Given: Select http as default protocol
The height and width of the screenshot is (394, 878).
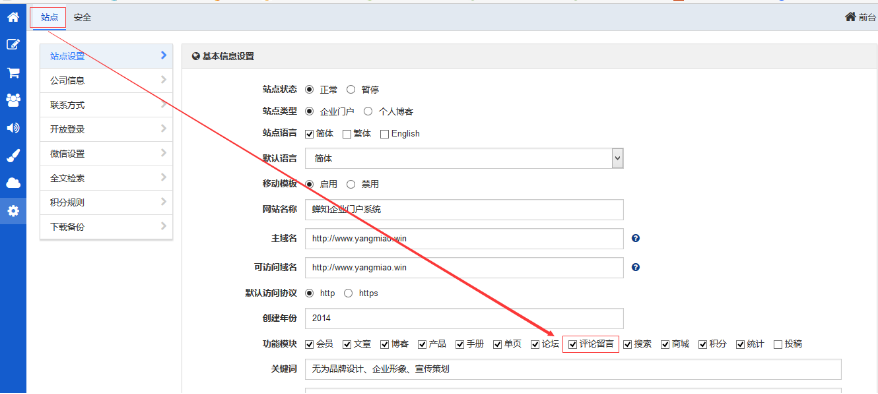Looking at the screenshot, I should pyautogui.click(x=309, y=293).
